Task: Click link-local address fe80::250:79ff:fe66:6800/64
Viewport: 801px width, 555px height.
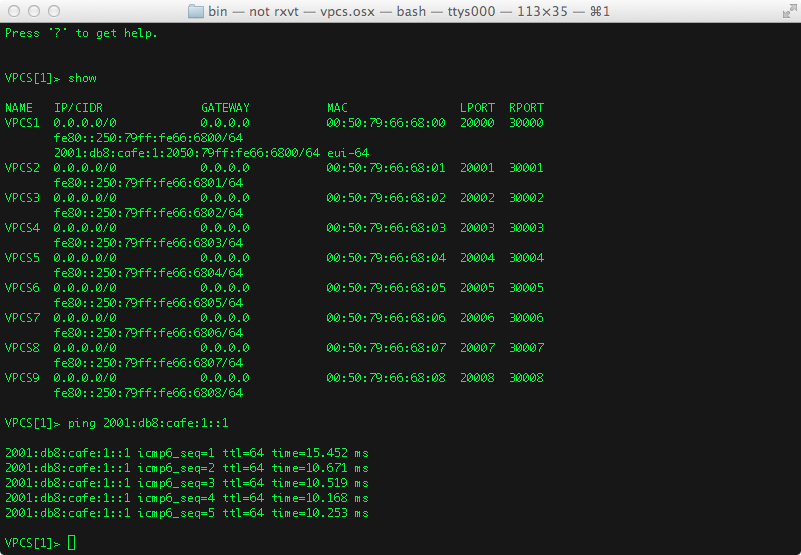Action: point(148,138)
